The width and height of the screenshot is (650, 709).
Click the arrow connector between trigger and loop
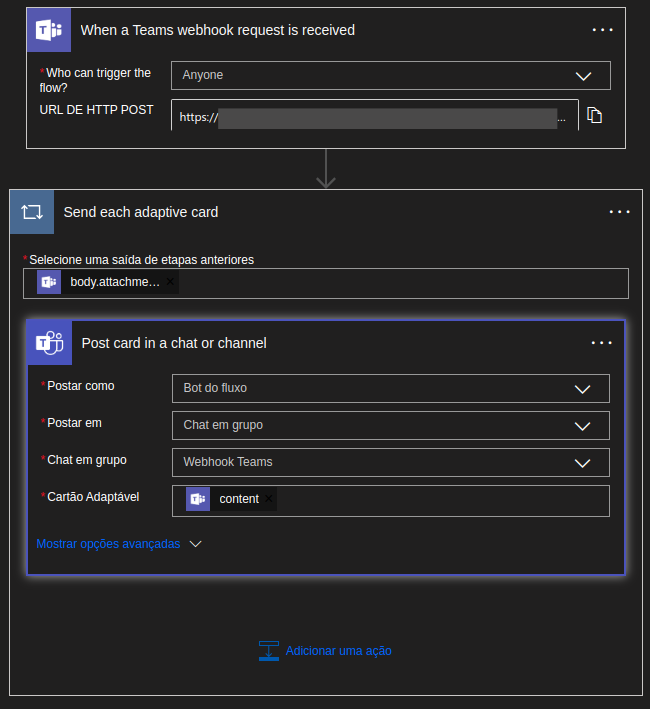click(x=325, y=169)
